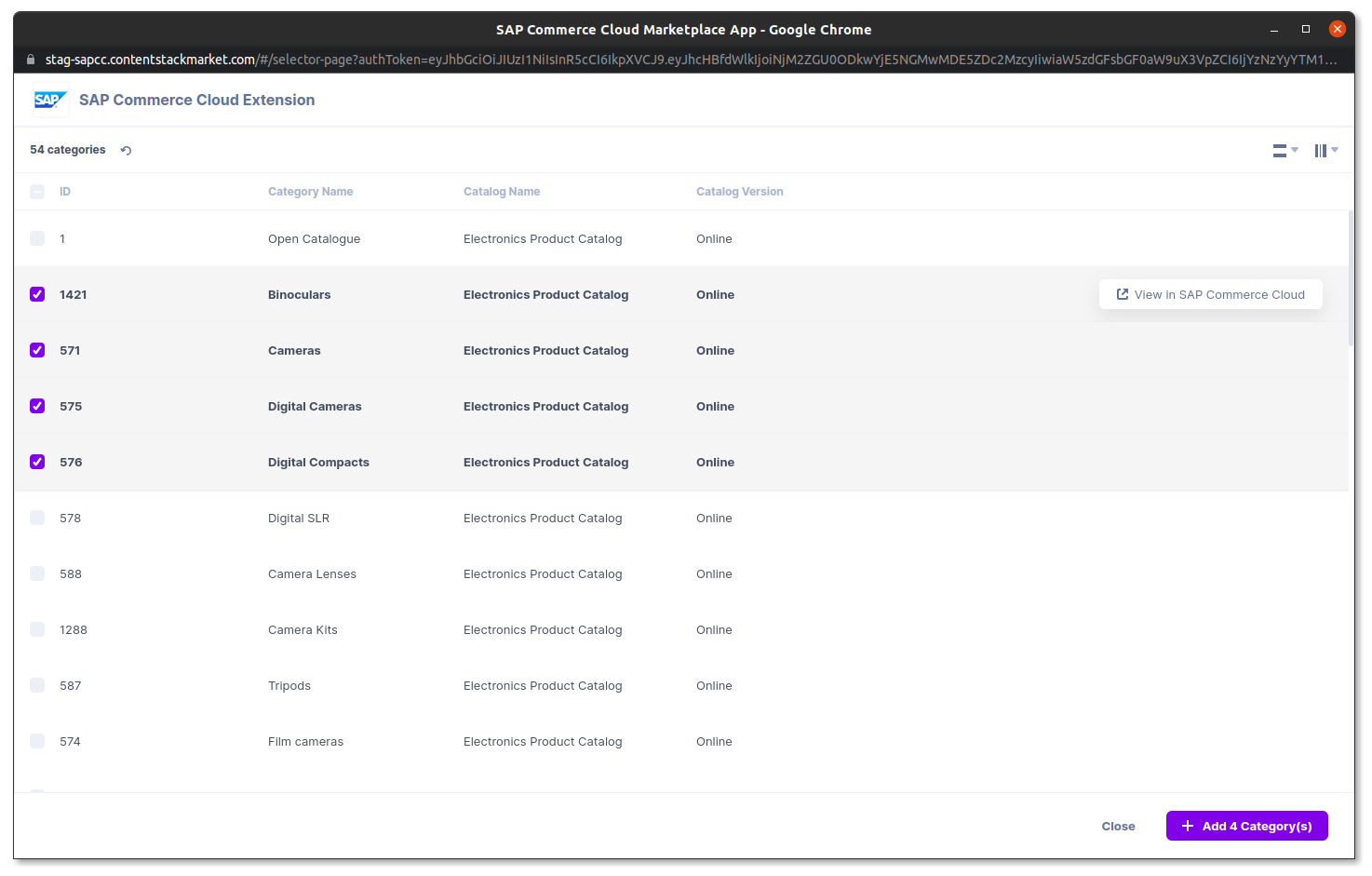The image size is (1372, 876).
Task: Click the Cameras category name
Action: (294, 350)
